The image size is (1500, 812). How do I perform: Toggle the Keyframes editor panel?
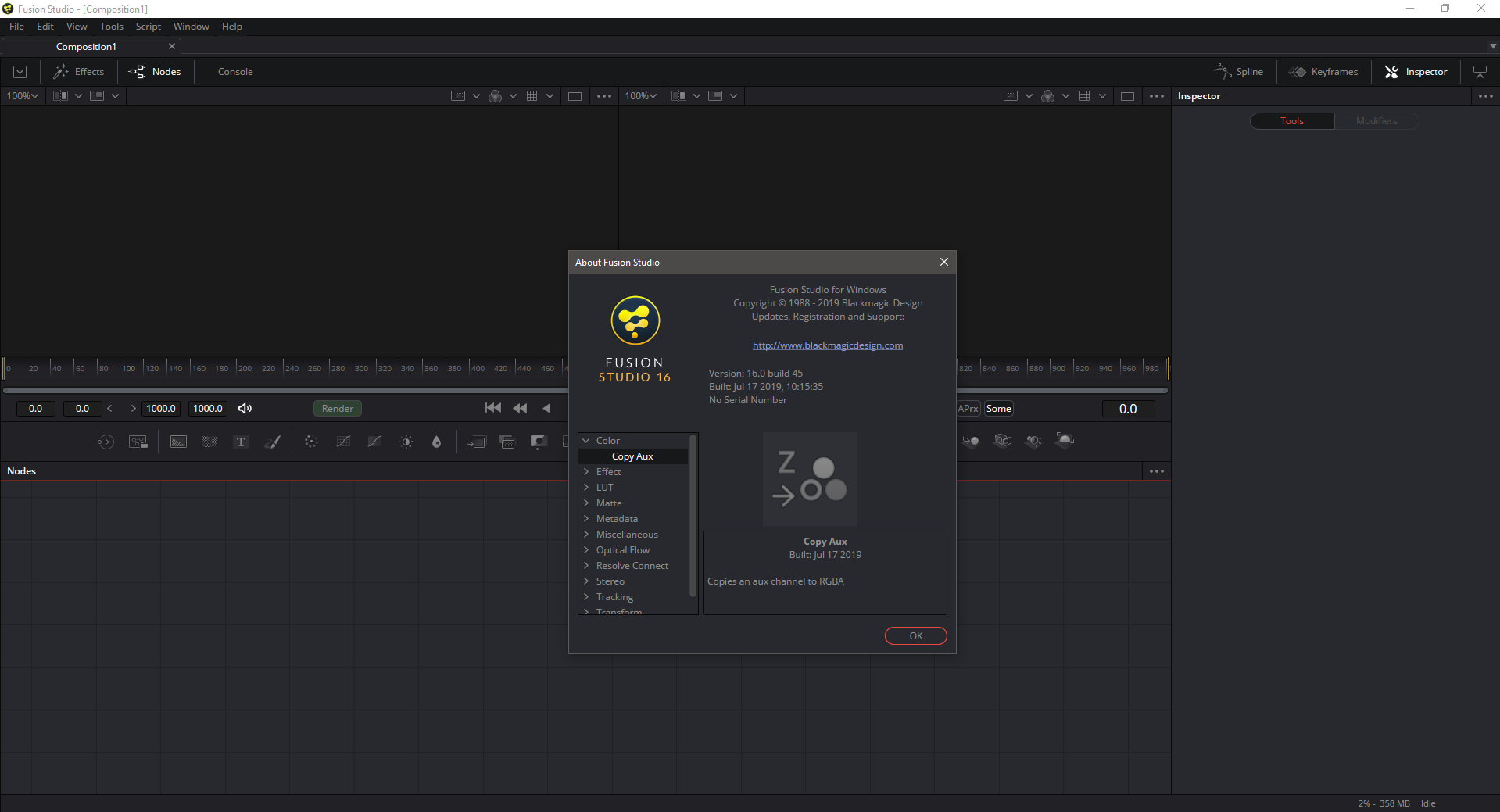click(x=1323, y=72)
